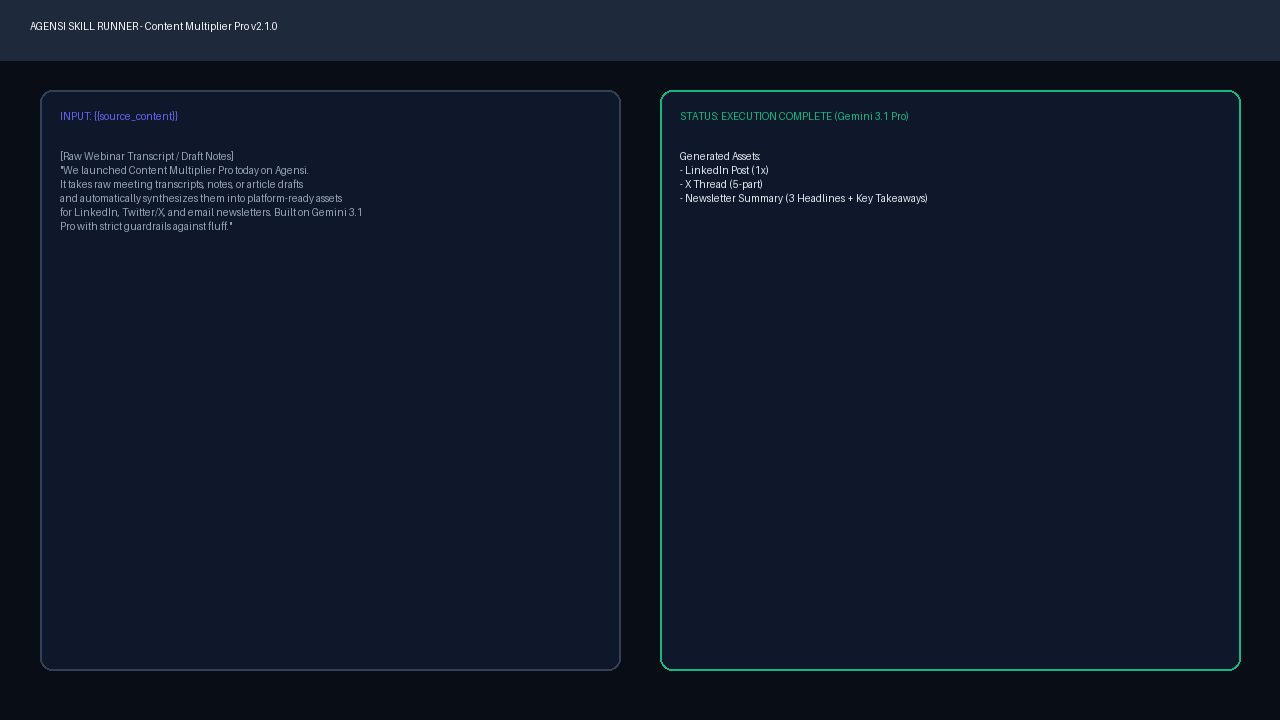Click the line starting "We launched Content Multiplier Pro"
The width and height of the screenshot is (1280, 720).
point(185,170)
